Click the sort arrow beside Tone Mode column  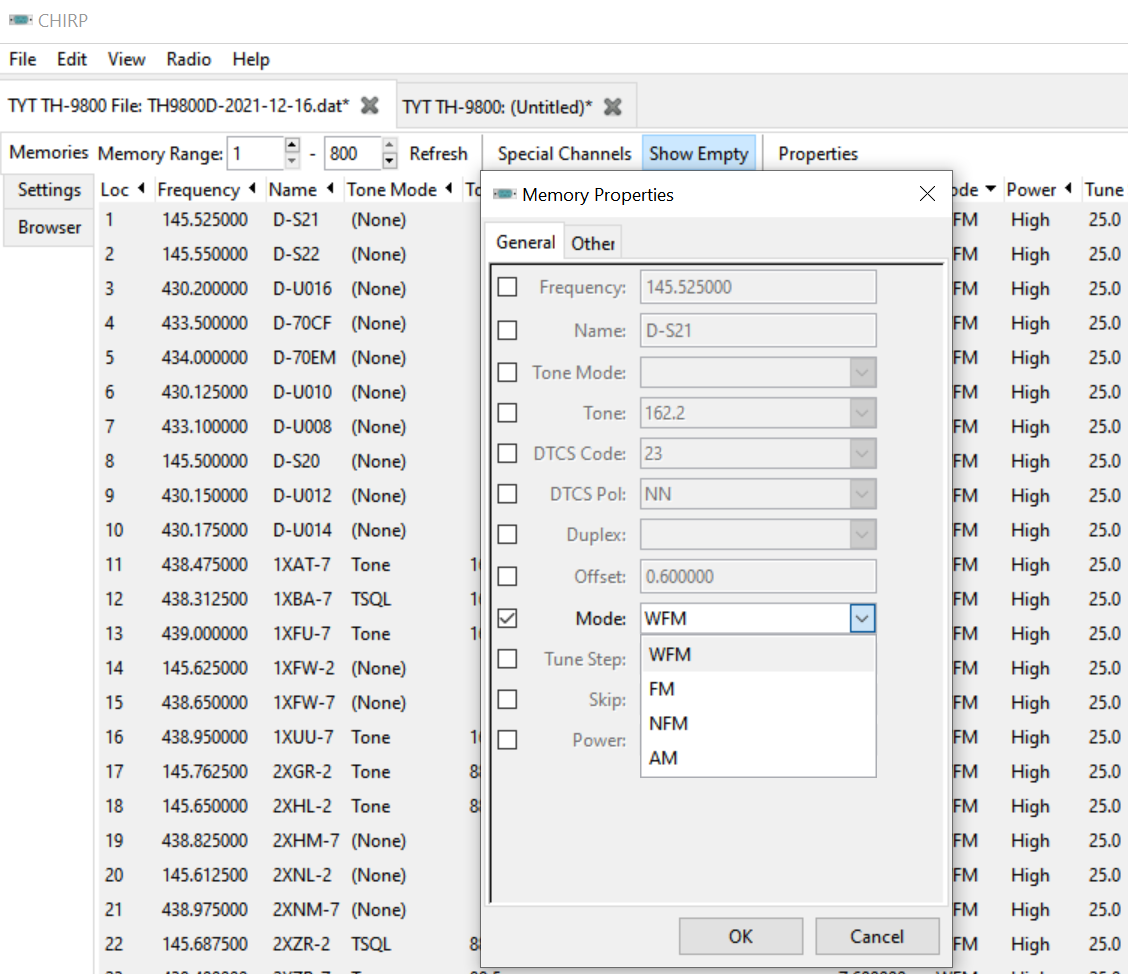coord(448,188)
